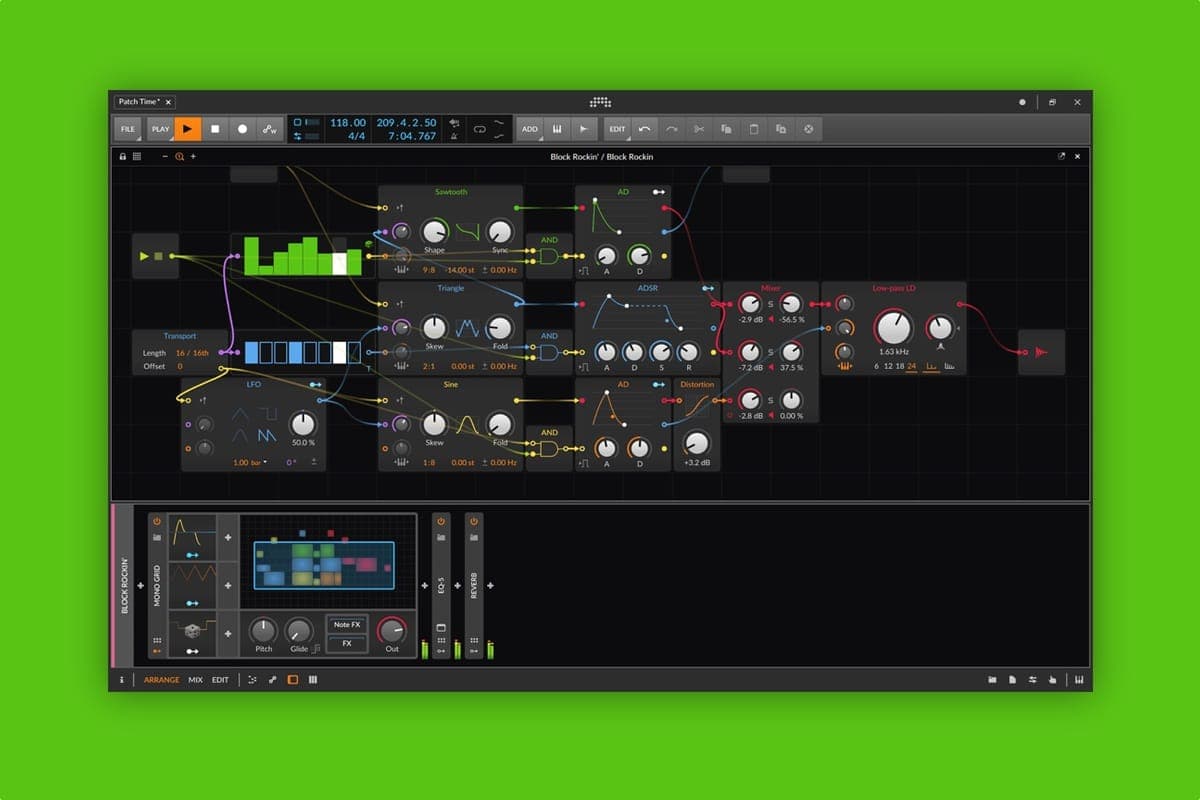Image resolution: width=1200 pixels, height=800 pixels.
Task: Click the Low-pass LD 1.63 kHz cutoff knob
Action: click(893, 328)
